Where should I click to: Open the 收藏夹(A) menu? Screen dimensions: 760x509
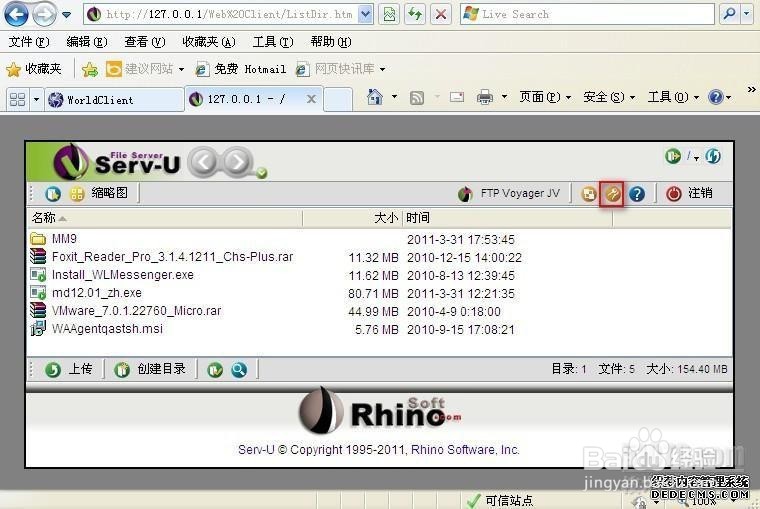[208, 42]
